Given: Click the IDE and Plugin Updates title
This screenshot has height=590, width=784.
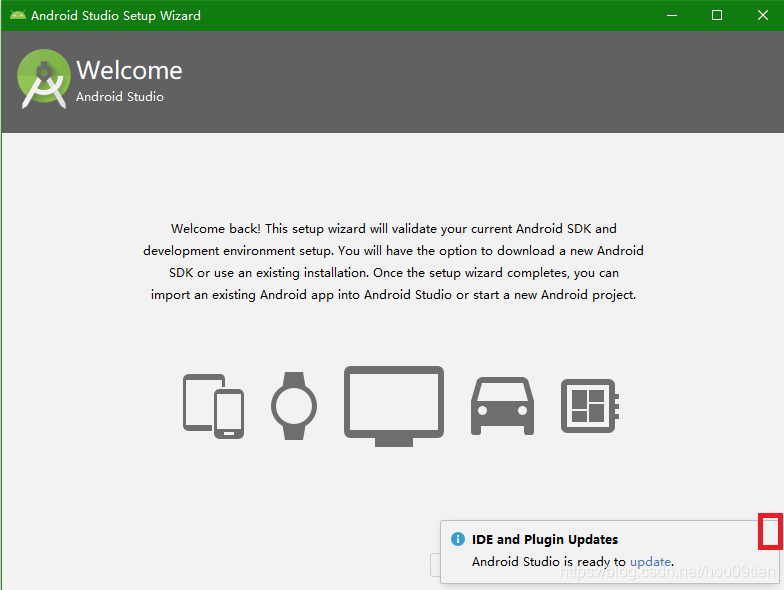Looking at the screenshot, I should click(x=544, y=540).
